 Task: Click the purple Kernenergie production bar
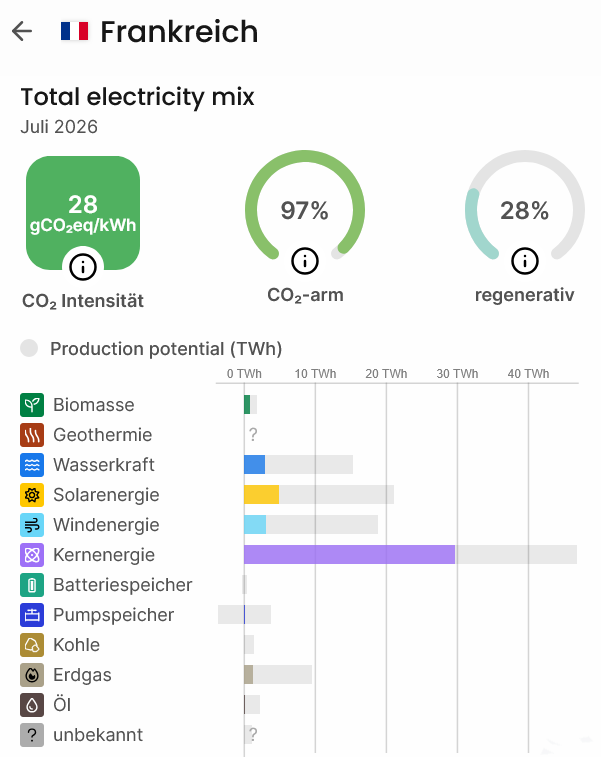[349, 555]
